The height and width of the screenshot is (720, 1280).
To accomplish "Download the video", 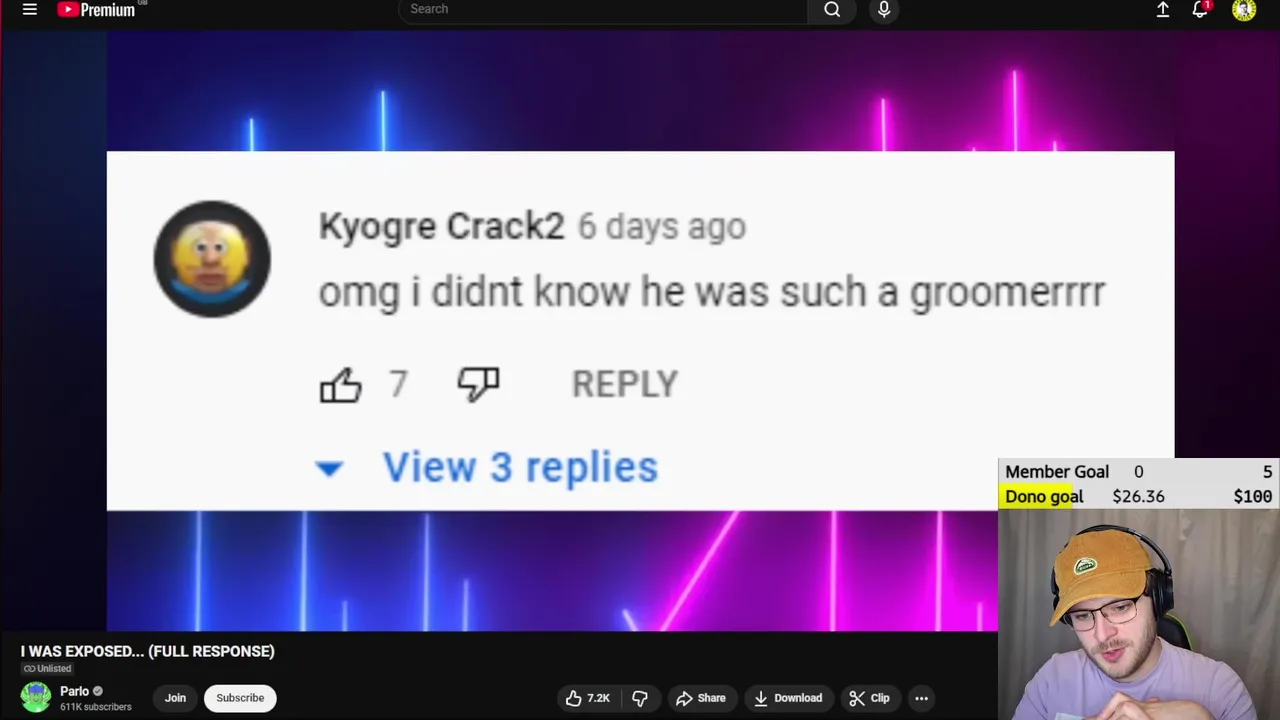I will click(788, 698).
